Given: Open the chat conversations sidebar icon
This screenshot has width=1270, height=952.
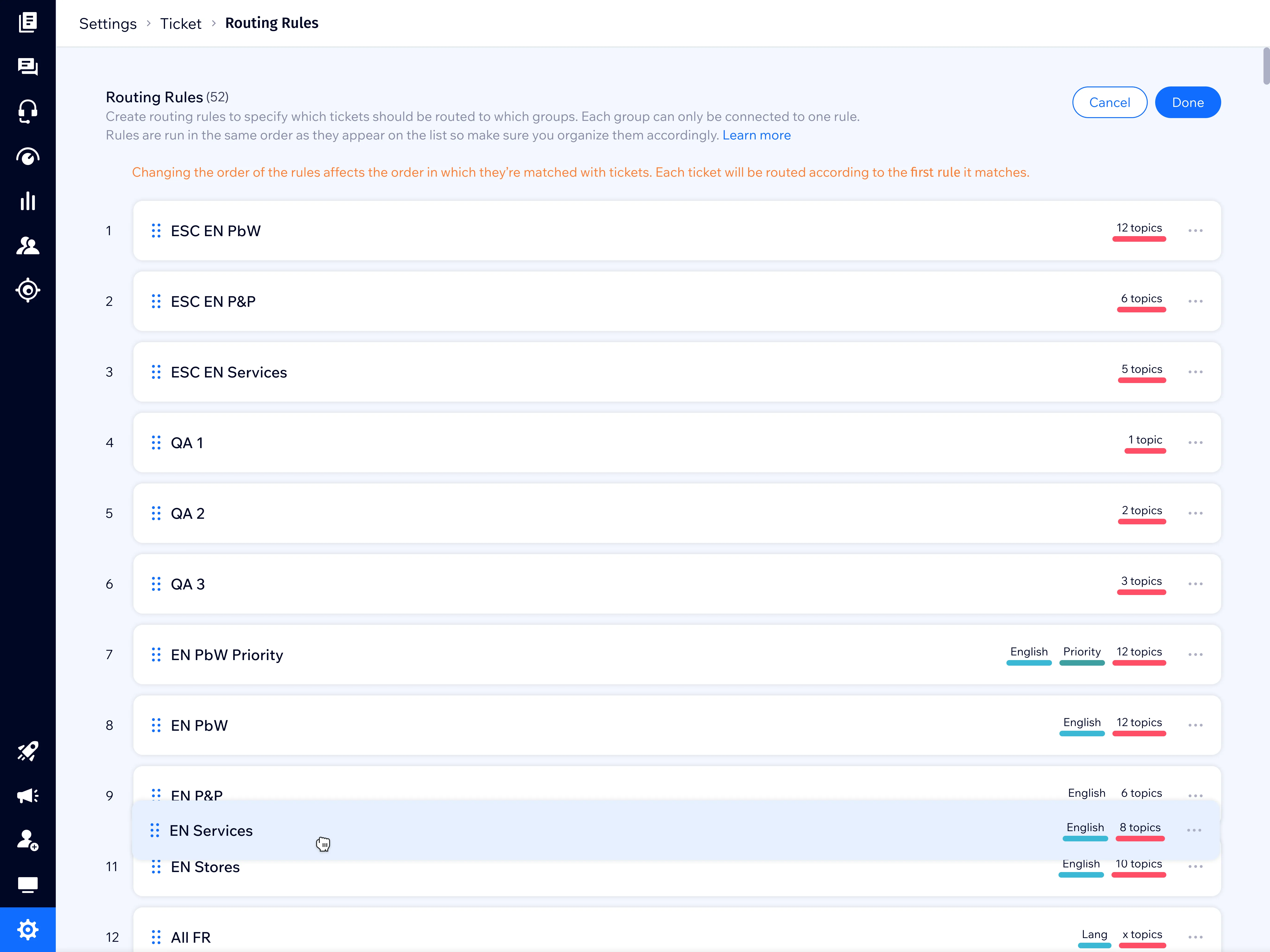Looking at the screenshot, I should [x=28, y=67].
